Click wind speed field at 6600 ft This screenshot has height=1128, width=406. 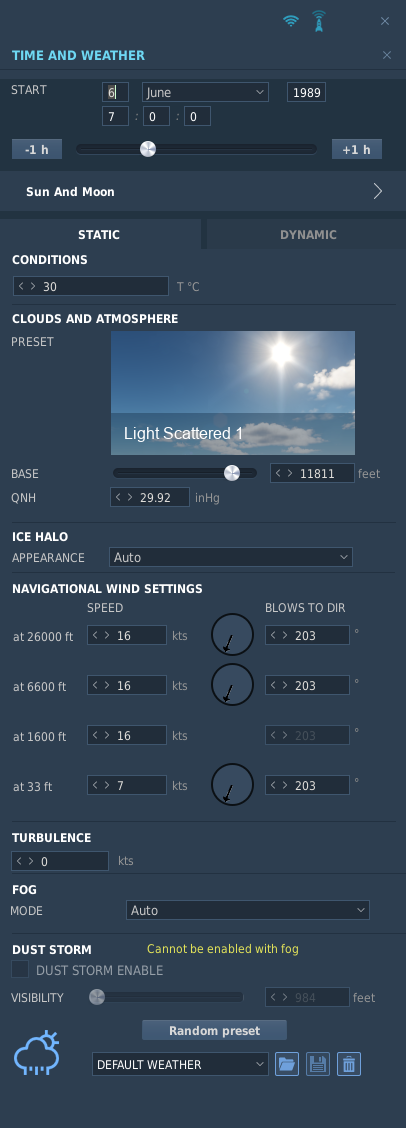[127, 685]
